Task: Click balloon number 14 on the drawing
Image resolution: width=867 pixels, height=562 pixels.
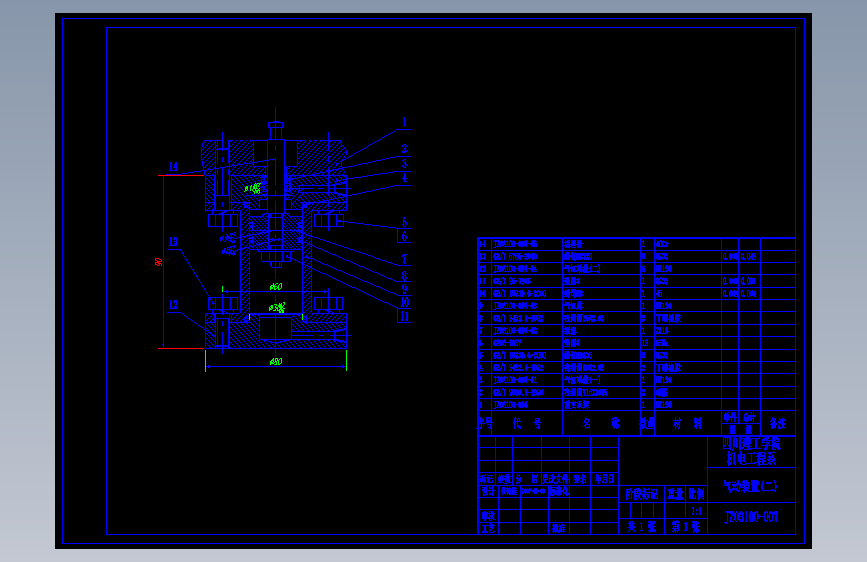Action: tap(173, 166)
